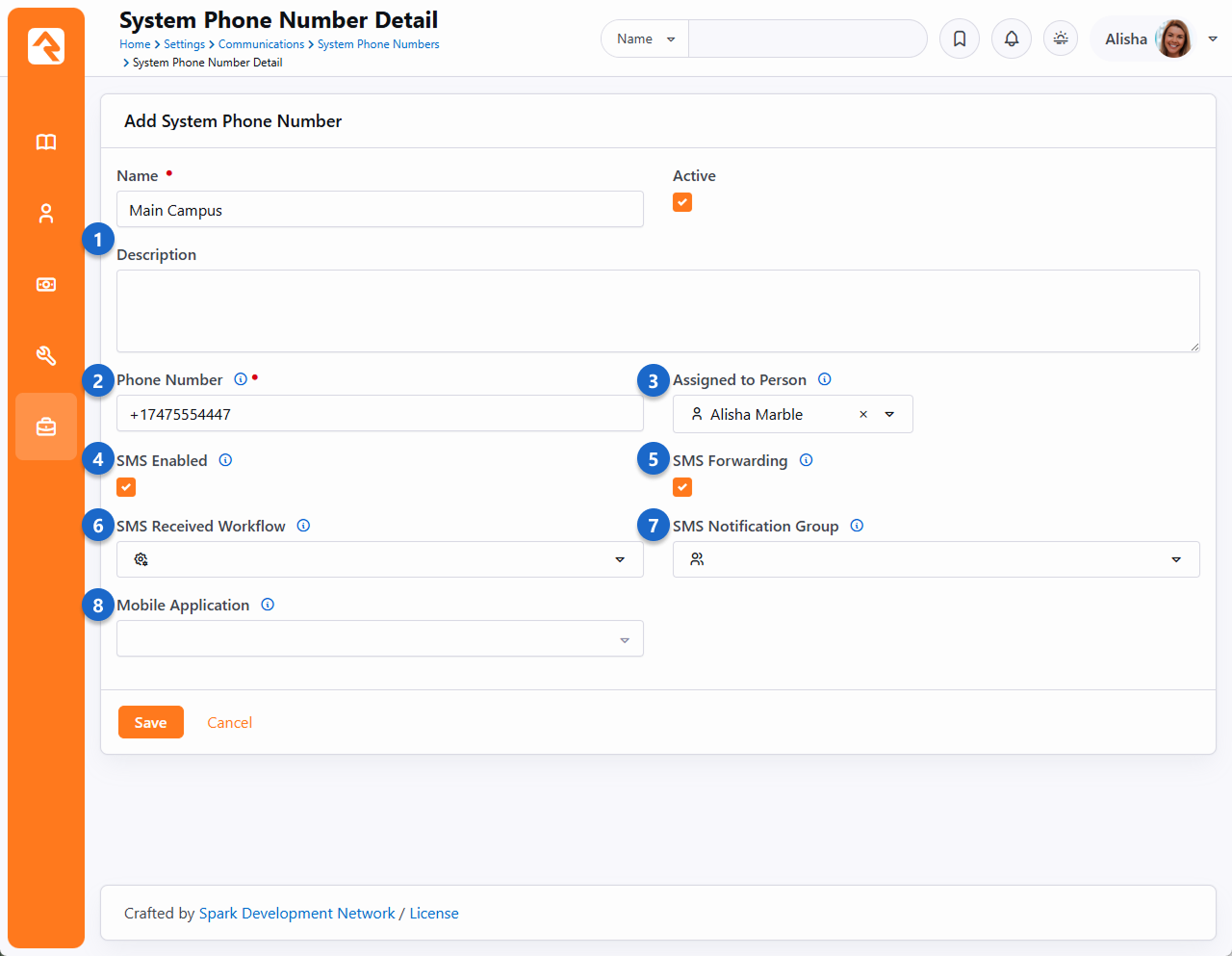Open the book icon in sidebar
This screenshot has width=1232, height=956.
point(46,142)
